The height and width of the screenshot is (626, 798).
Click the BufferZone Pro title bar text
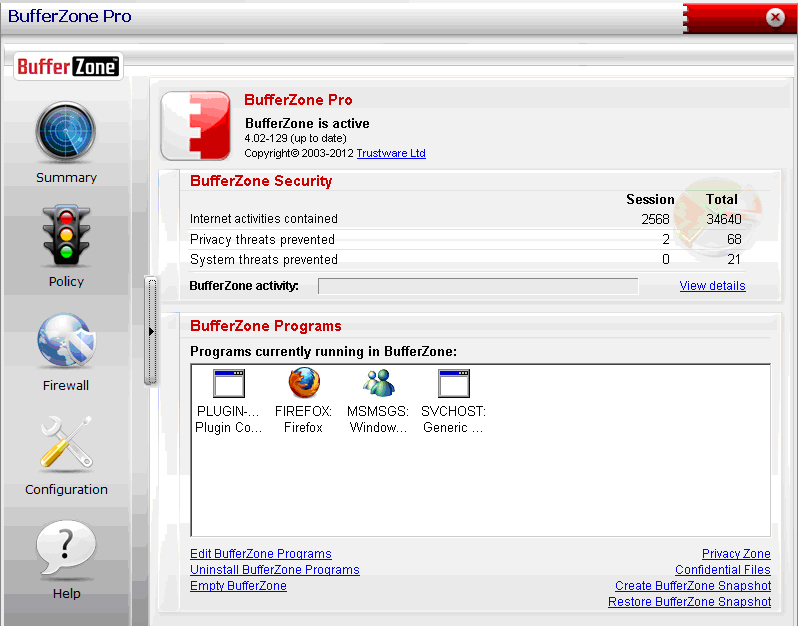pos(70,16)
